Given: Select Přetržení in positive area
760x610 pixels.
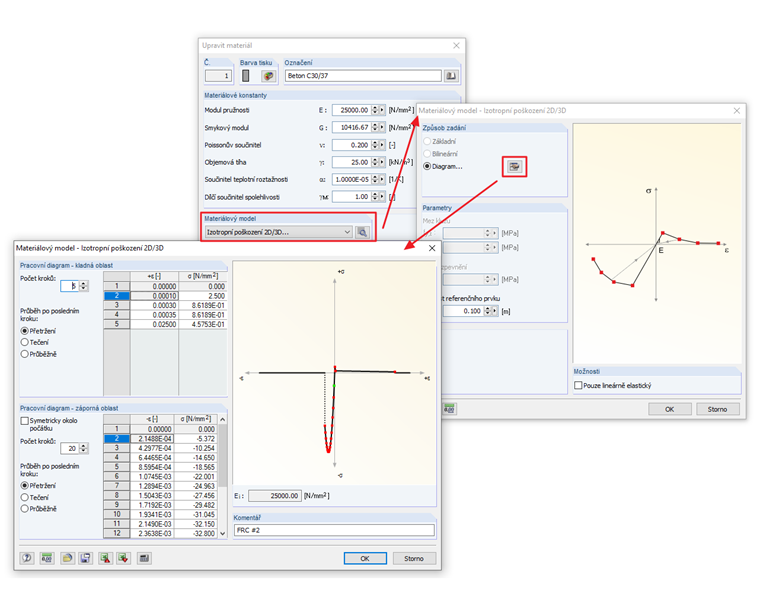Looking at the screenshot, I should (24, 331).
